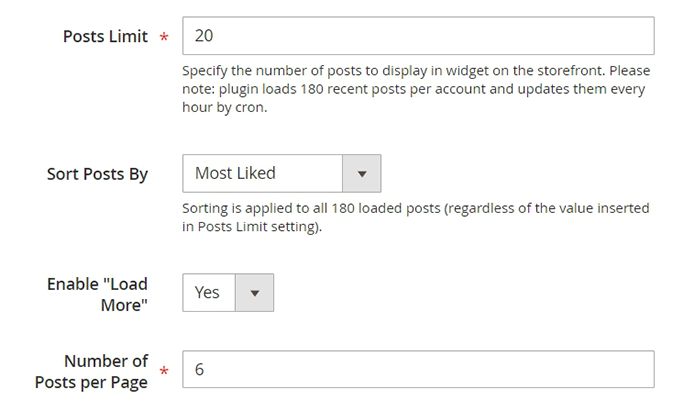
Task: Click the red asterisk beside Posts per Page
Action: [163, 373]
